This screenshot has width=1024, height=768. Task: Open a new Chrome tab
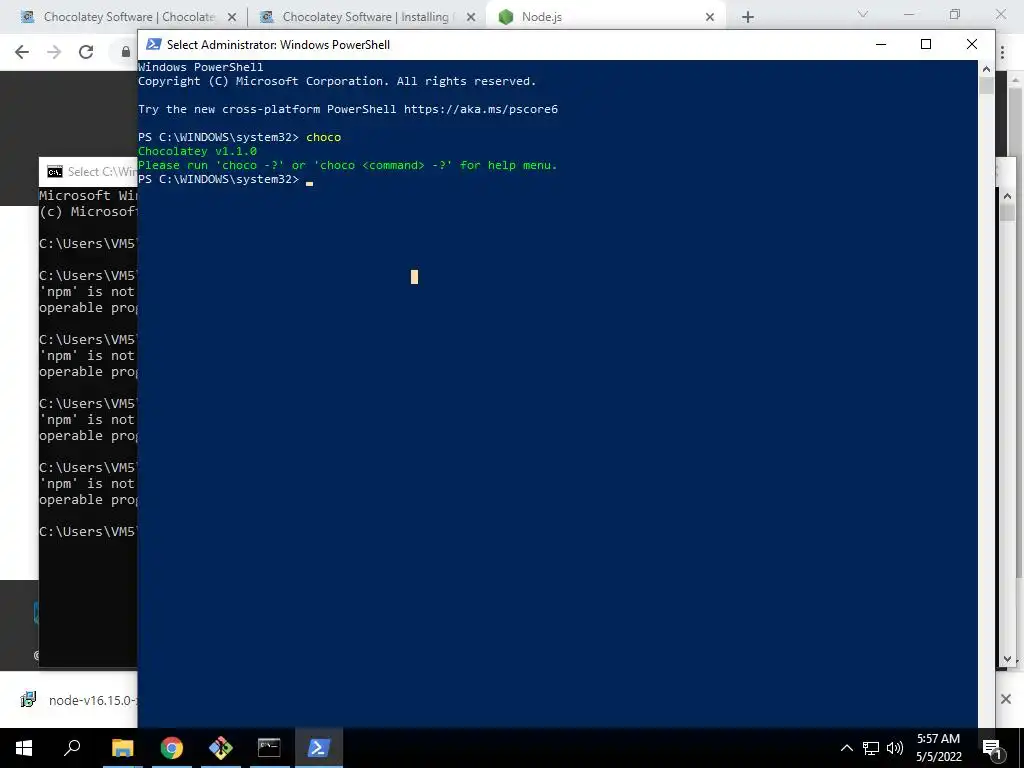[748, 17]
